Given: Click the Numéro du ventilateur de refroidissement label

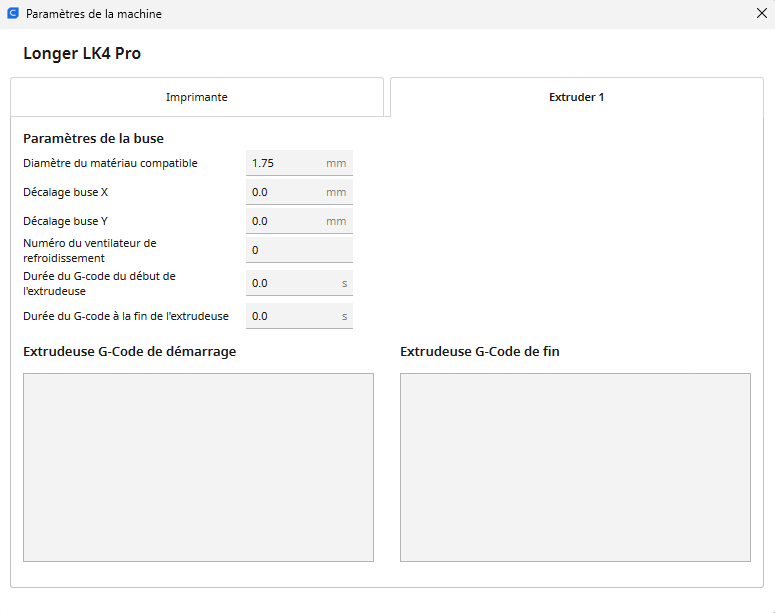Looking at the screenshot, I should 89,251.
